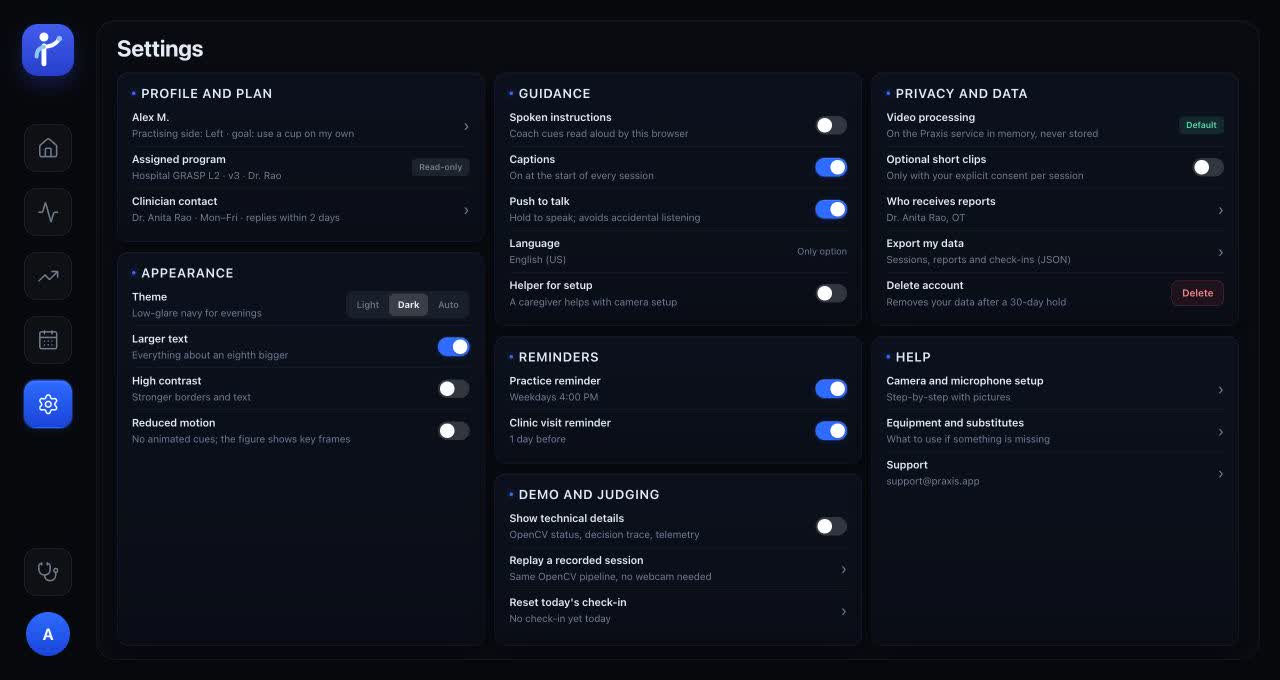
Task: Click "Low-glare navy for evenings" text
Action: [197, 313]
